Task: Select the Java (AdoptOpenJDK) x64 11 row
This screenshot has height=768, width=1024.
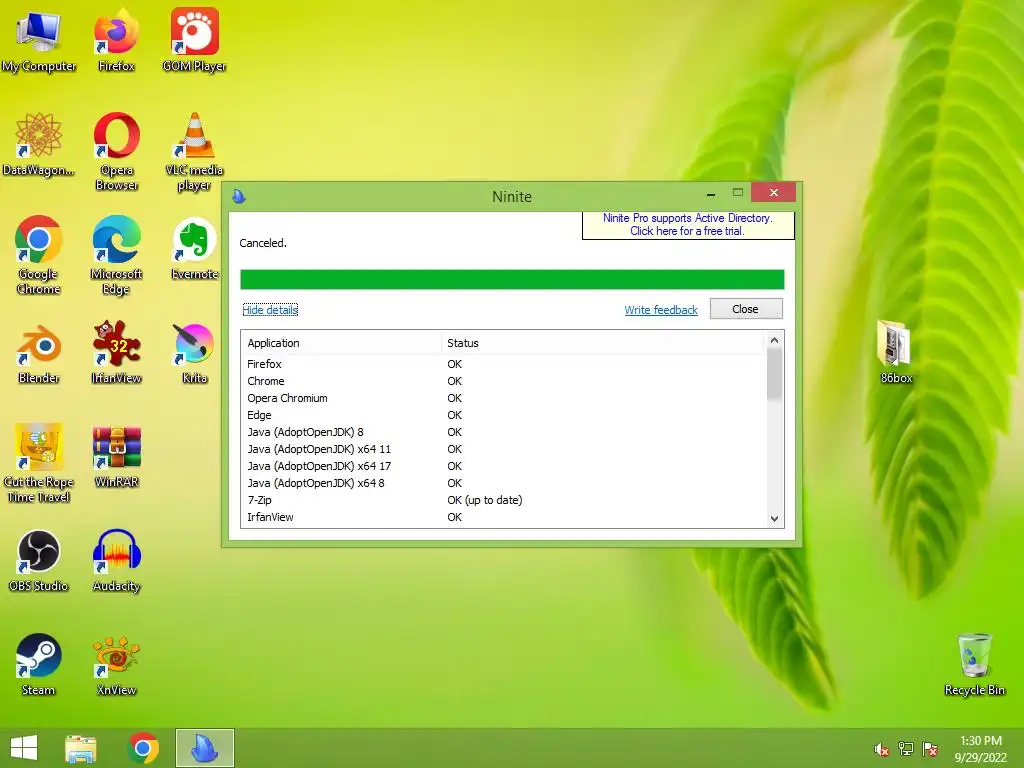Action: click(x=503, y=449)
